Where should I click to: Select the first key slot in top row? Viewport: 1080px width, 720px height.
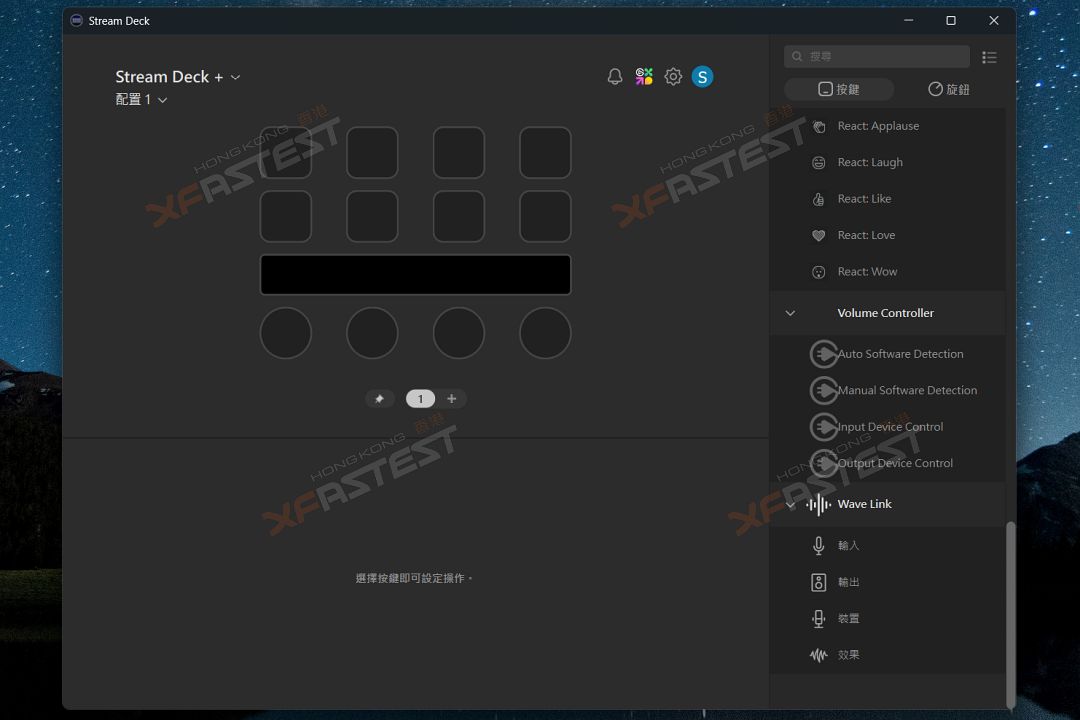pyautogui.click(x=286, y=152)
